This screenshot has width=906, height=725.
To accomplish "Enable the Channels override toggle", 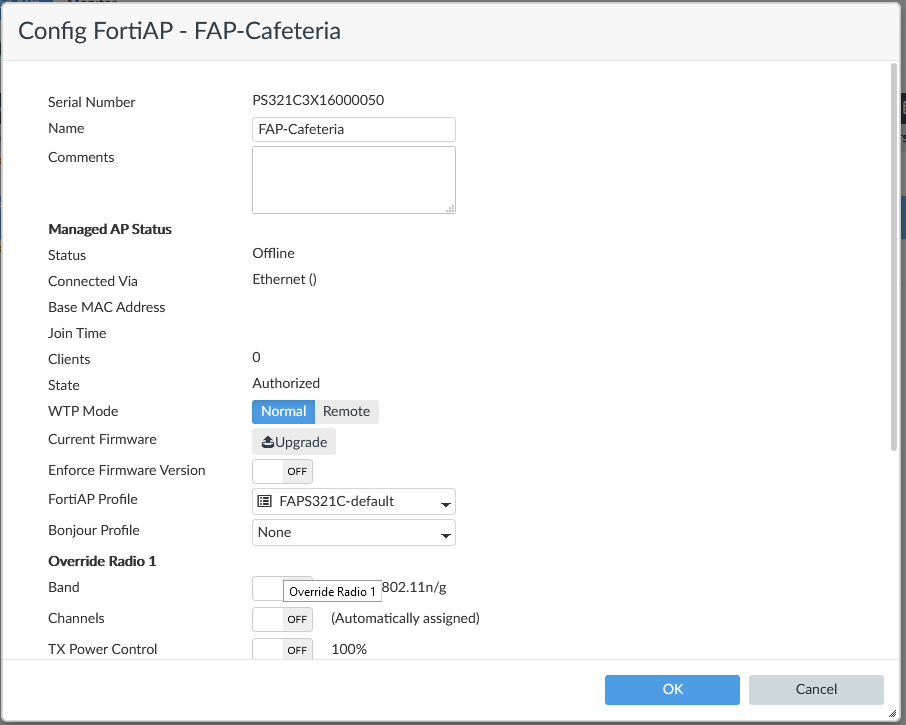I will coord(282,619).
